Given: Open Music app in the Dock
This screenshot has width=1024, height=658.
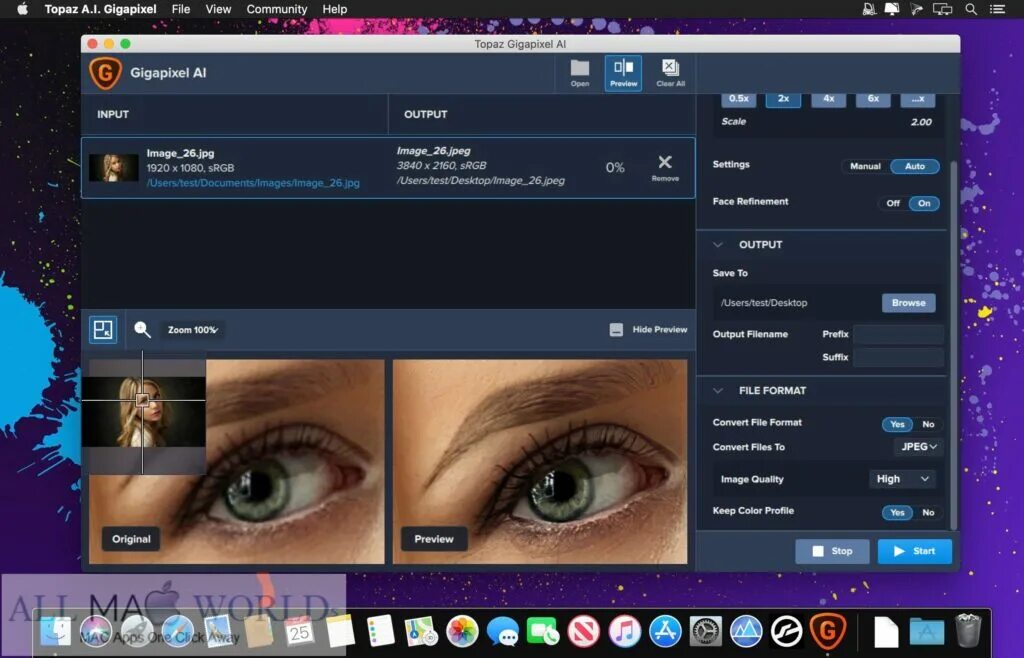Looking at the screenshot, I should (x=624, y=631).
